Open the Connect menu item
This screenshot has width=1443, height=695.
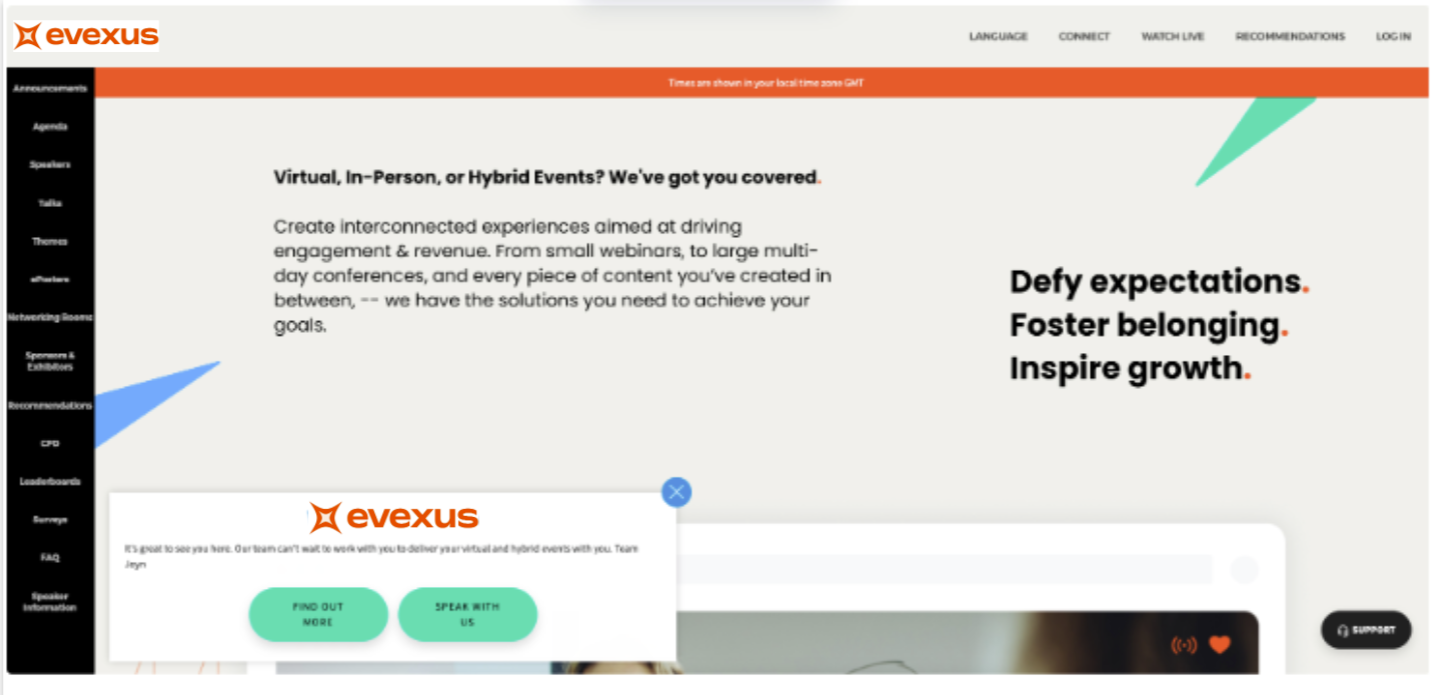click(x=1084, y=36)
